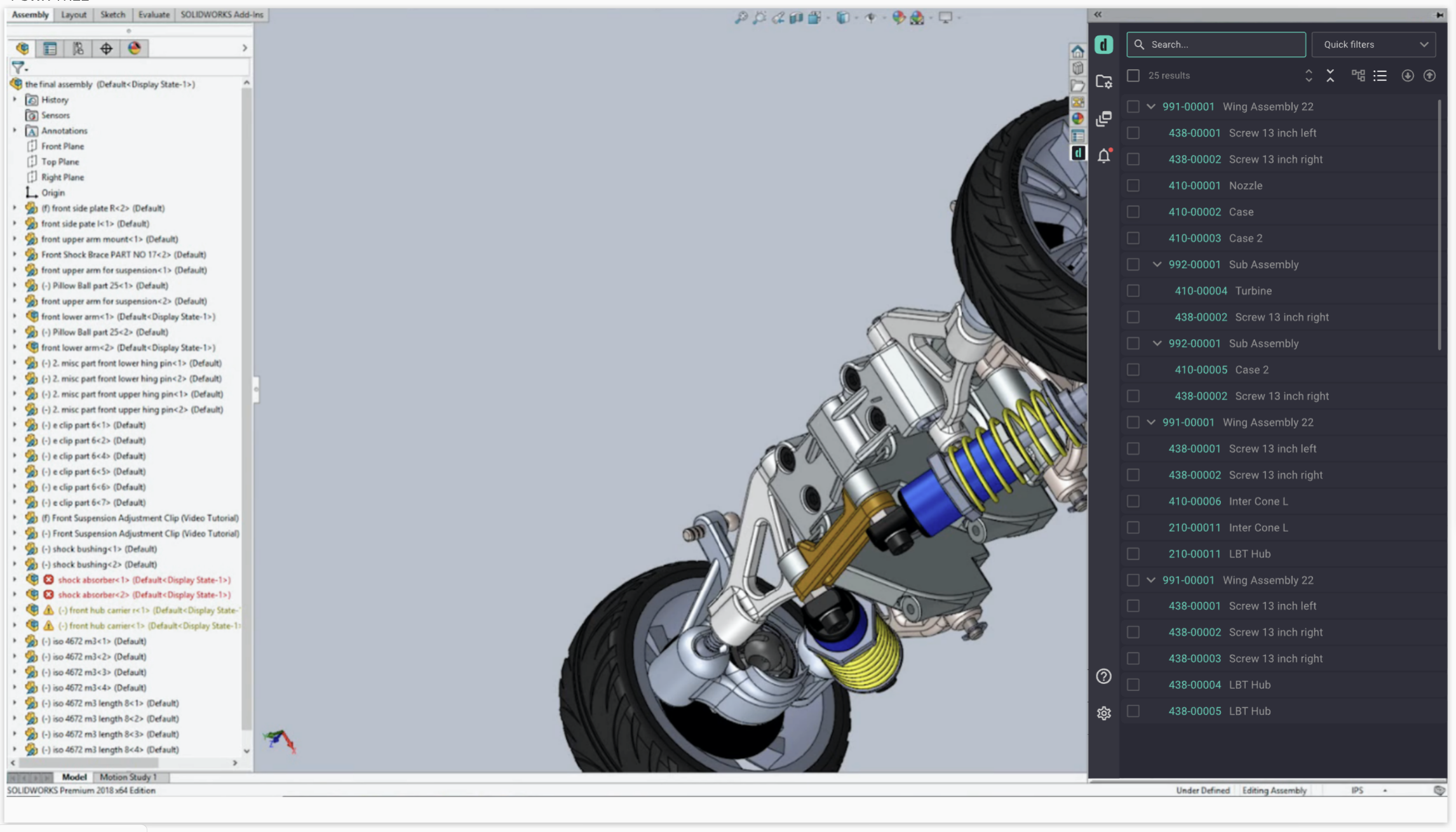Click the 438-00004 LBT Hub part link
Screen dimensions: 1456x832
point(1194,685)
